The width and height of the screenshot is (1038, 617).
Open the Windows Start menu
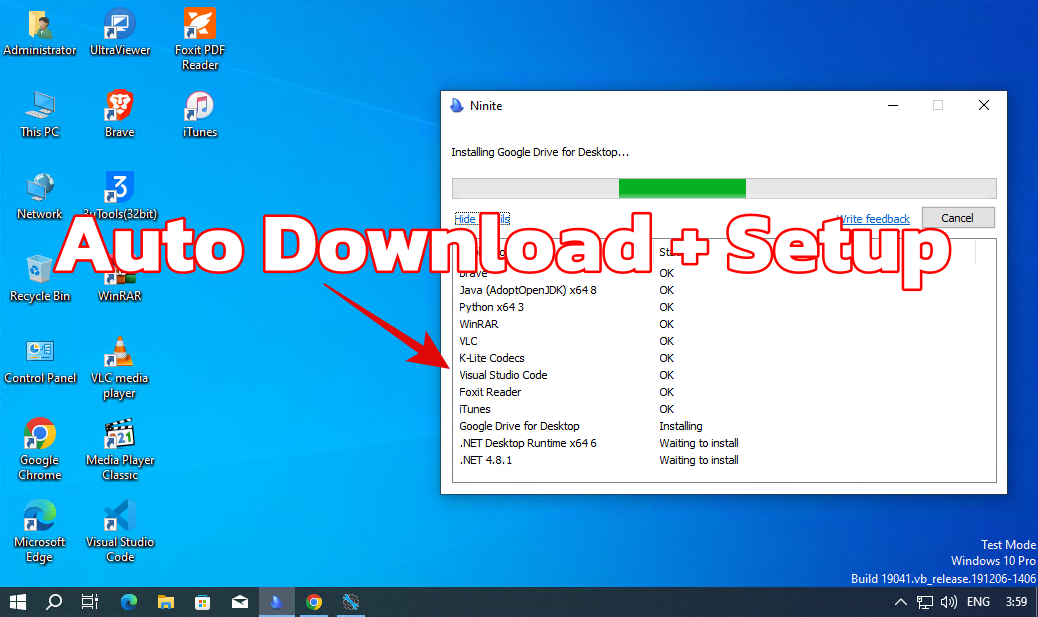point(18,602)
